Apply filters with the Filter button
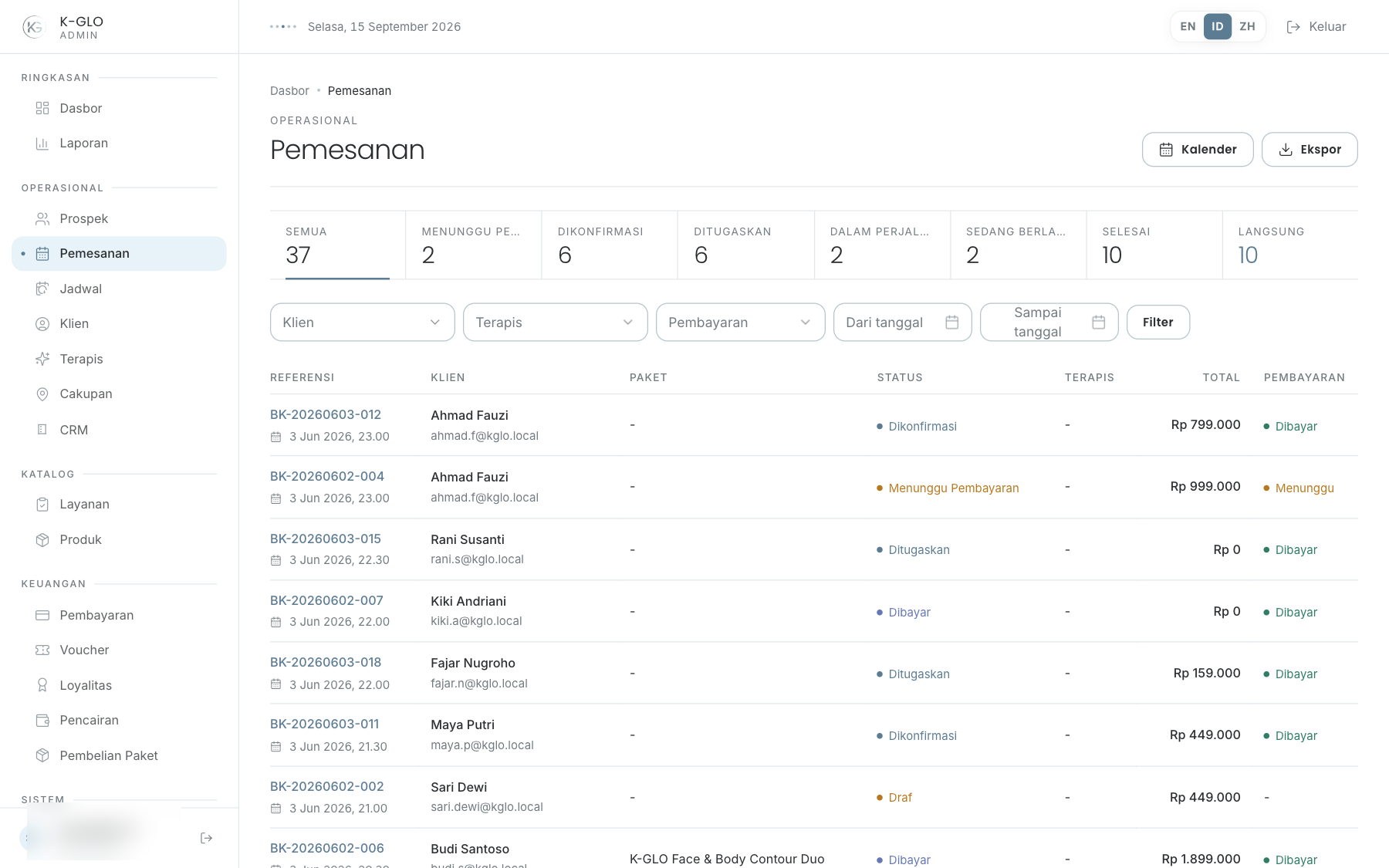 tap(1157, 322)
